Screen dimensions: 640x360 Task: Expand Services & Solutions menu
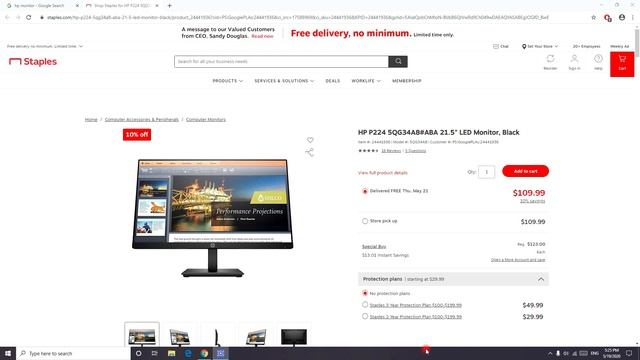(284, 81)
